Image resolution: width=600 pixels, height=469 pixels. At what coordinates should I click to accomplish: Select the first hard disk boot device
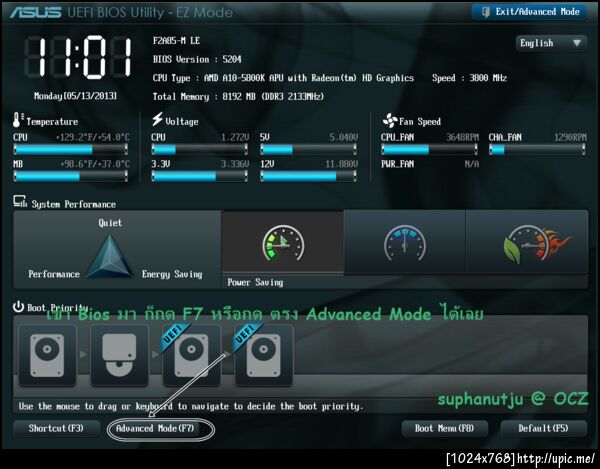(47, 355)
